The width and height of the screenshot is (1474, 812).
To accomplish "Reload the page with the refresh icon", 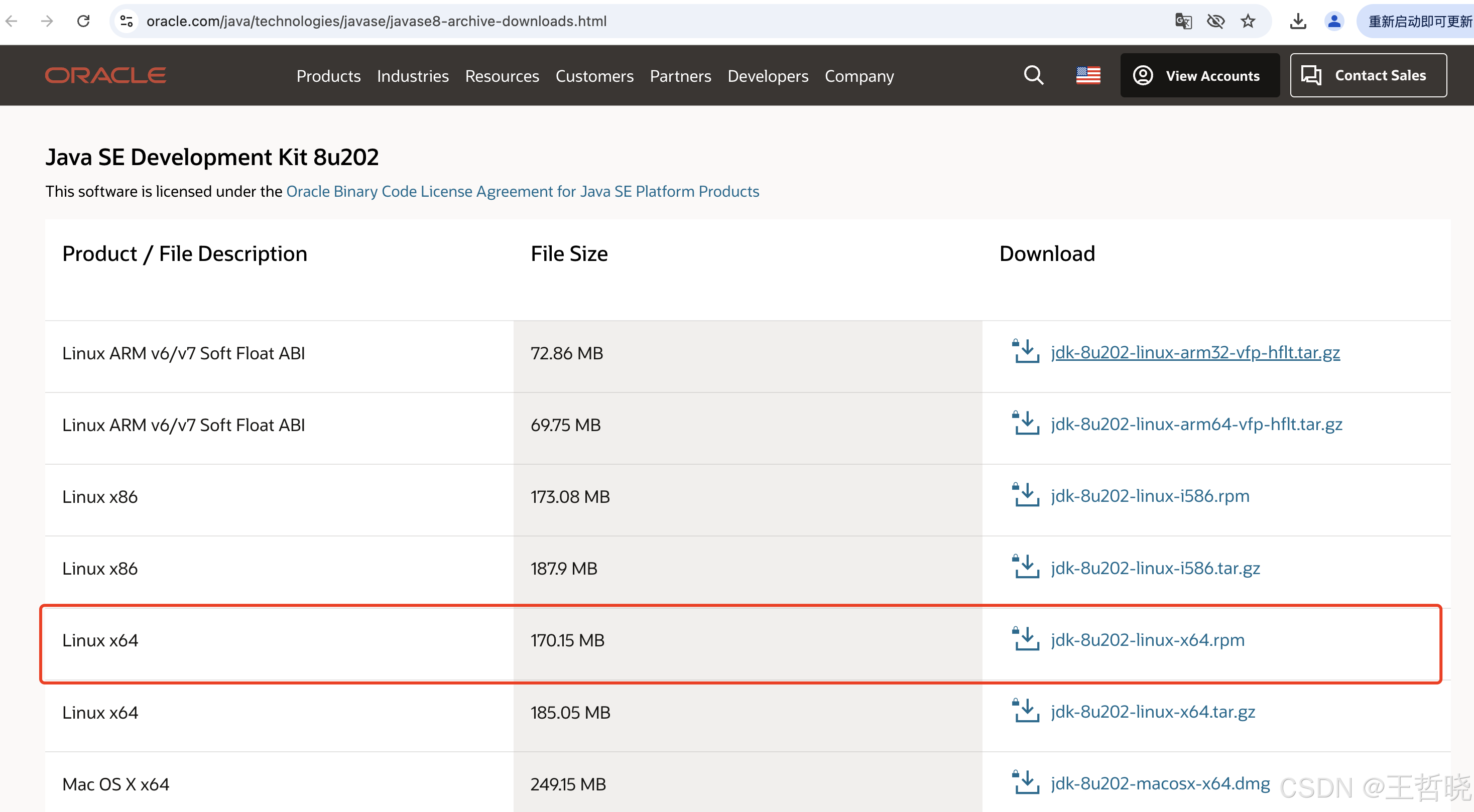I will click(x=83, y=22).
